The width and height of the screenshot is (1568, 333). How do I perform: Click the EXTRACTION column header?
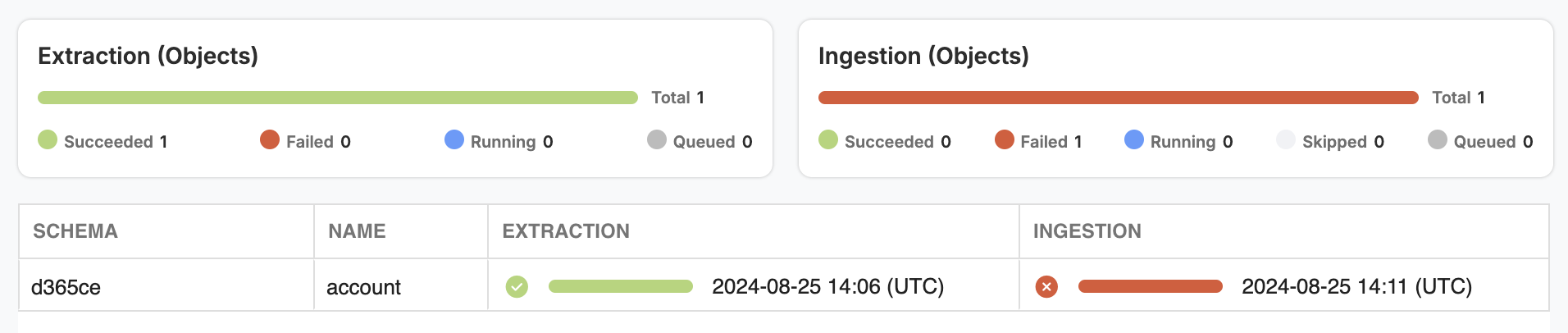pyautogui.click(x=566, y=231)
